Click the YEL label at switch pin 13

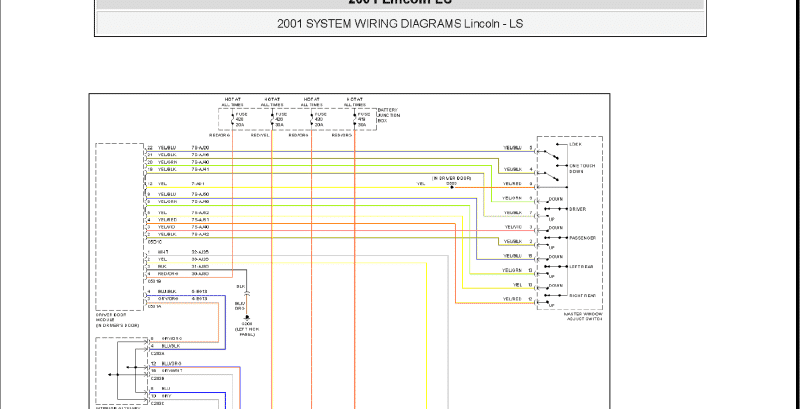coord(517,285)
